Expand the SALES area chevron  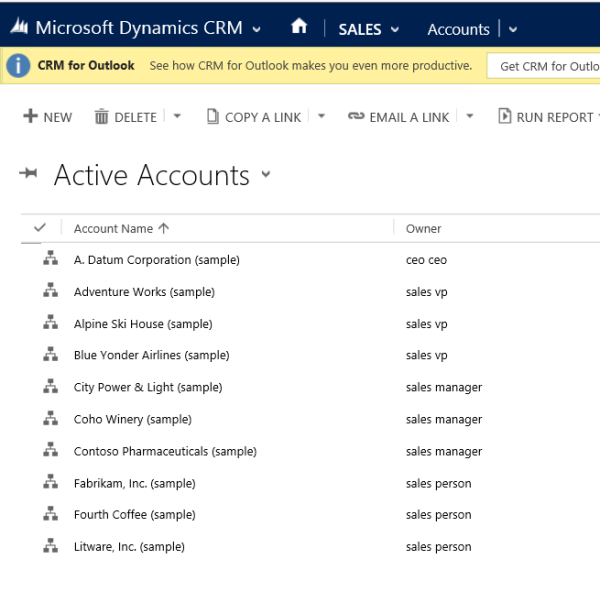click(x=395, y=29)
